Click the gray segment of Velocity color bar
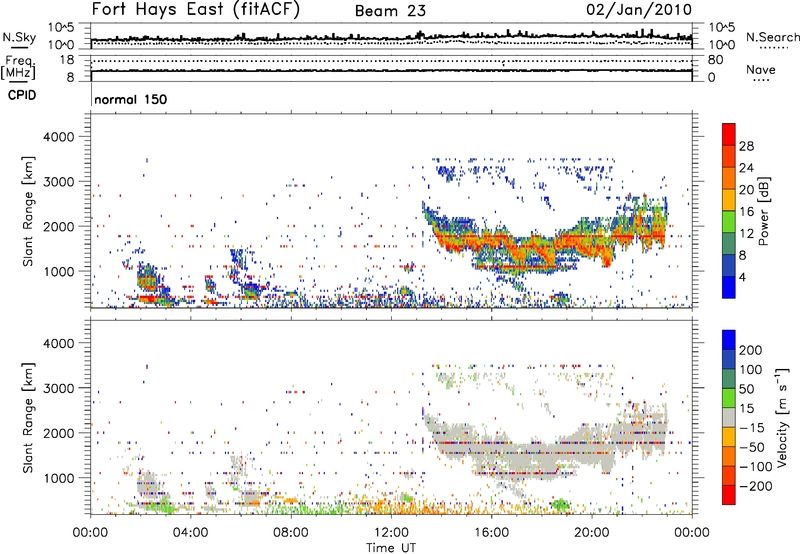The image size is (800, 554). 729,417
